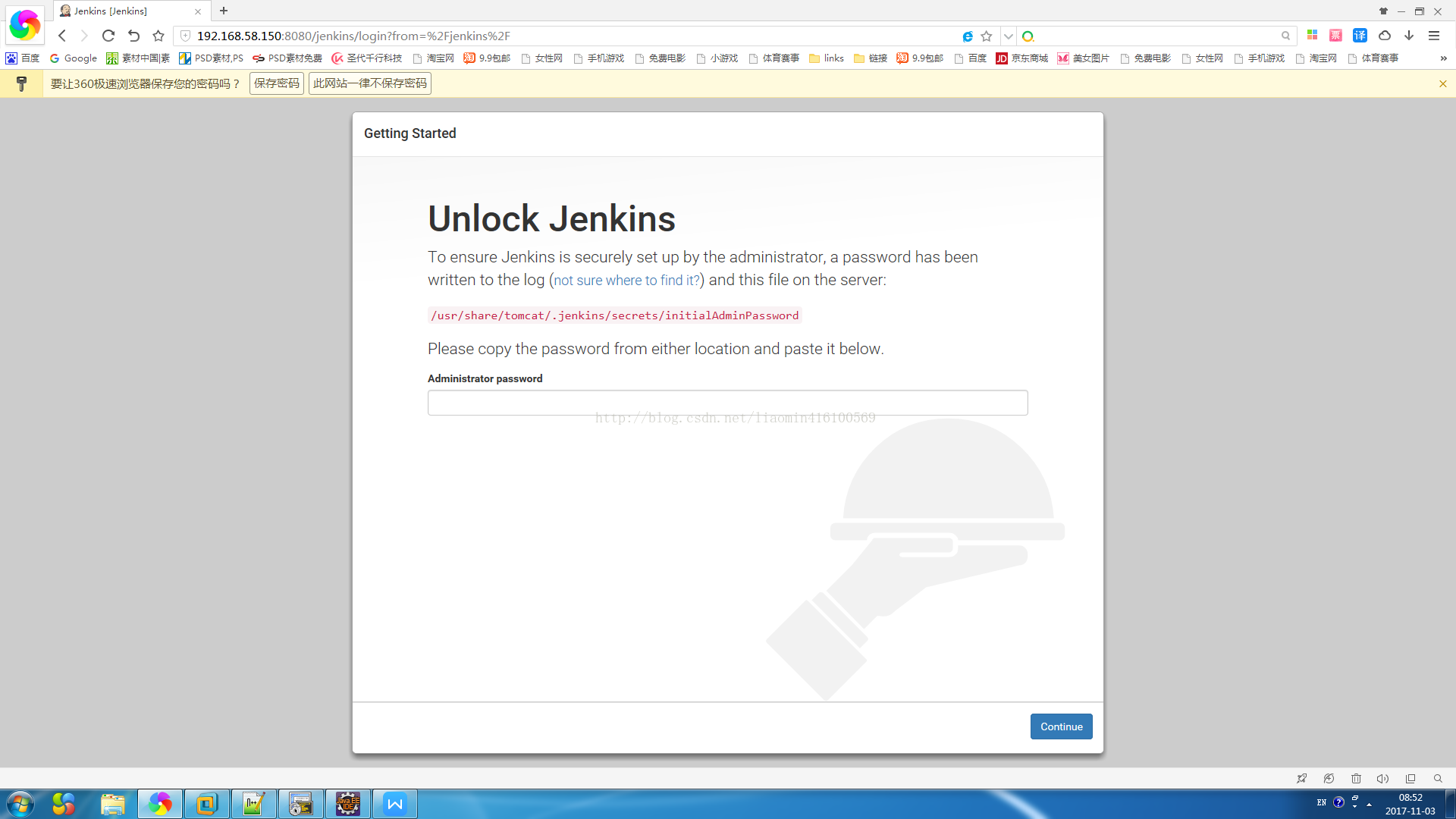Open 'not sure where to find it?' link
This screenshot has height=819, width=1456.
[x=626, y=280]
